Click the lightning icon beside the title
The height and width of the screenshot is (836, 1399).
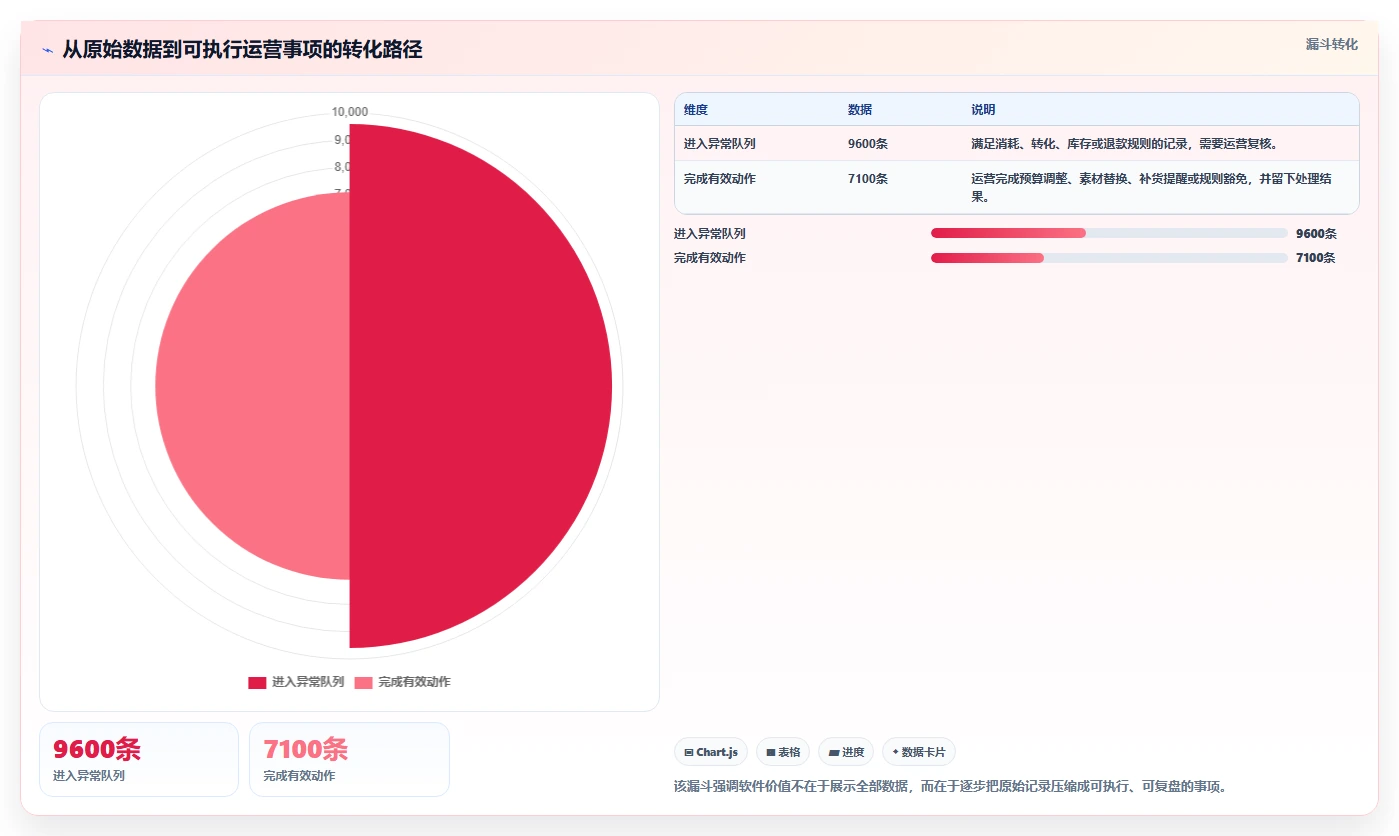click(47, 50)
